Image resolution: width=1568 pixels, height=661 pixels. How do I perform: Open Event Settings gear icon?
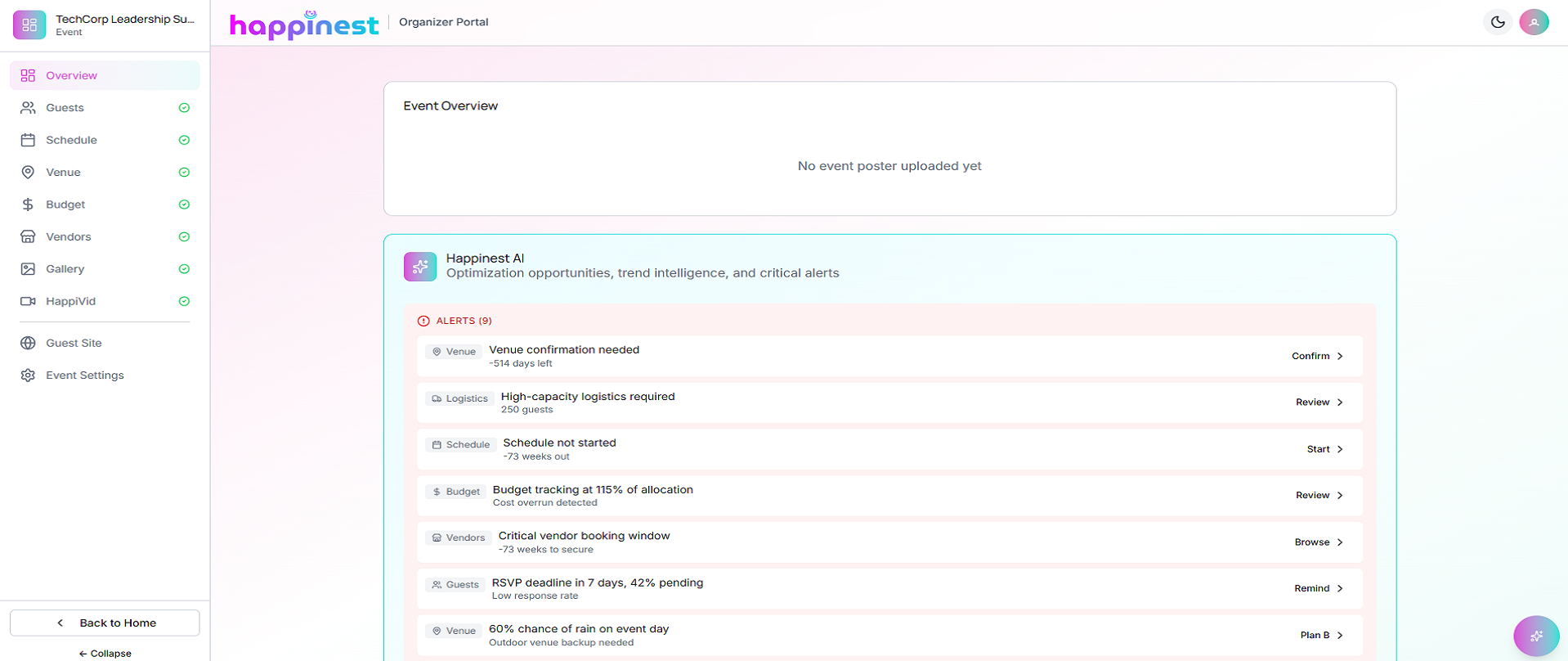click(28, 375)
